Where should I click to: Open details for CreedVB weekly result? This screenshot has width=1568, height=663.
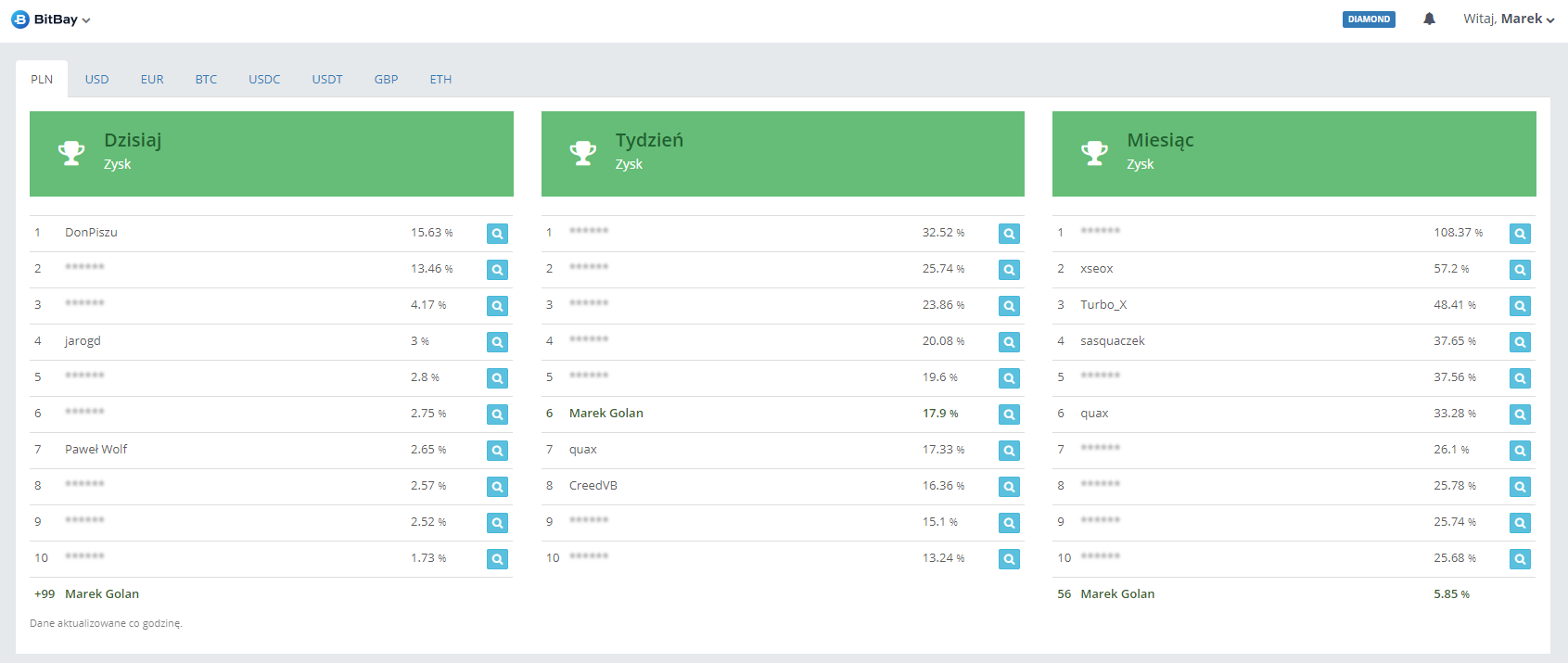1009,487
